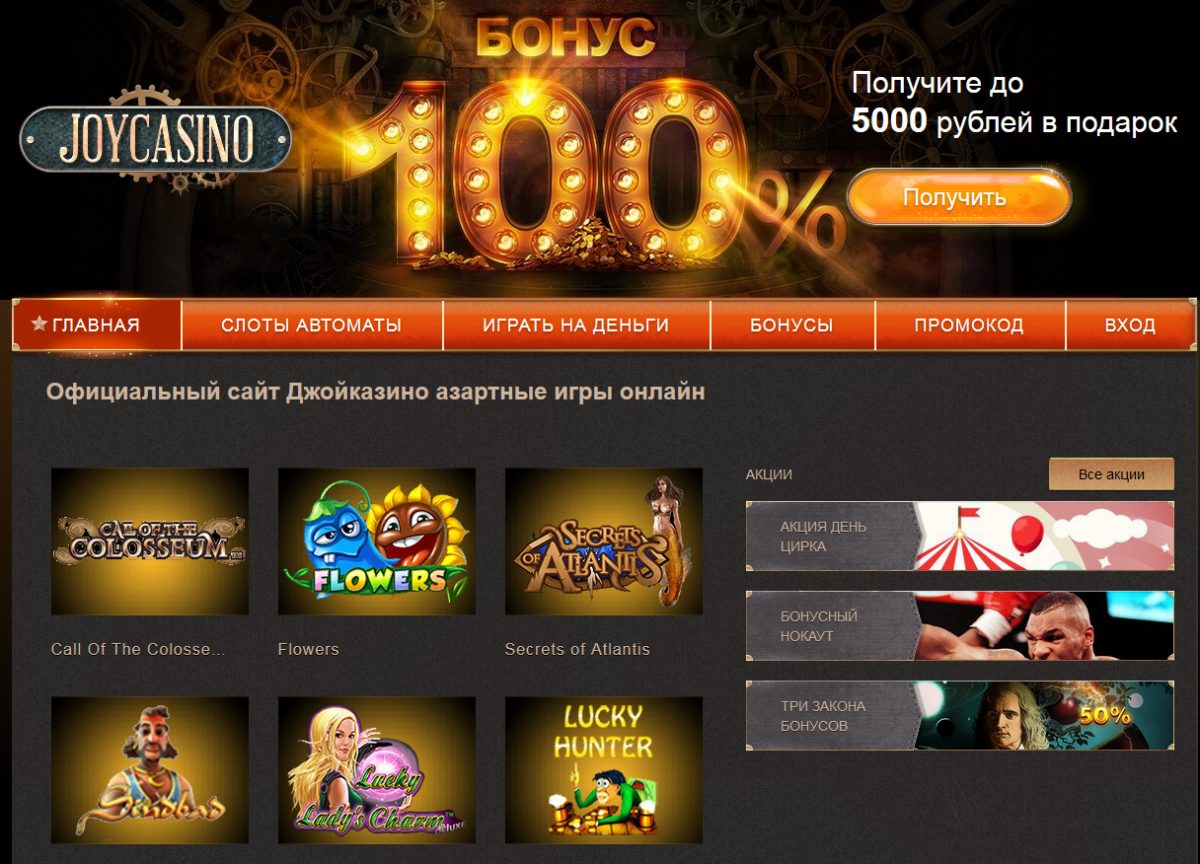Screen dimensions: 1200x864
Task: Click the ВХОД login menu item
Action: [x=1130, y=325]
